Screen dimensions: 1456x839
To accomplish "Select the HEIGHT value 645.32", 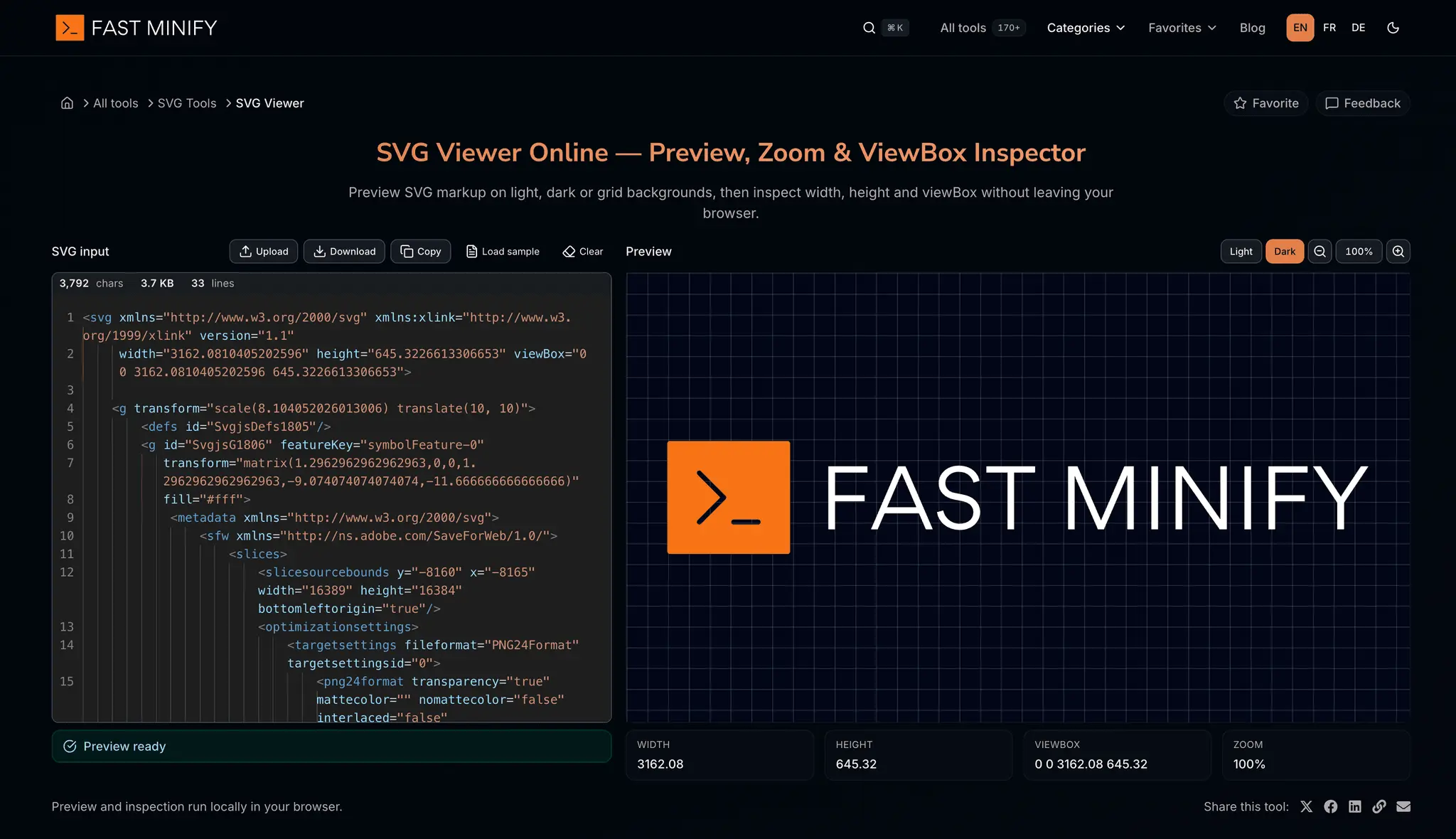I will point(856,764).
